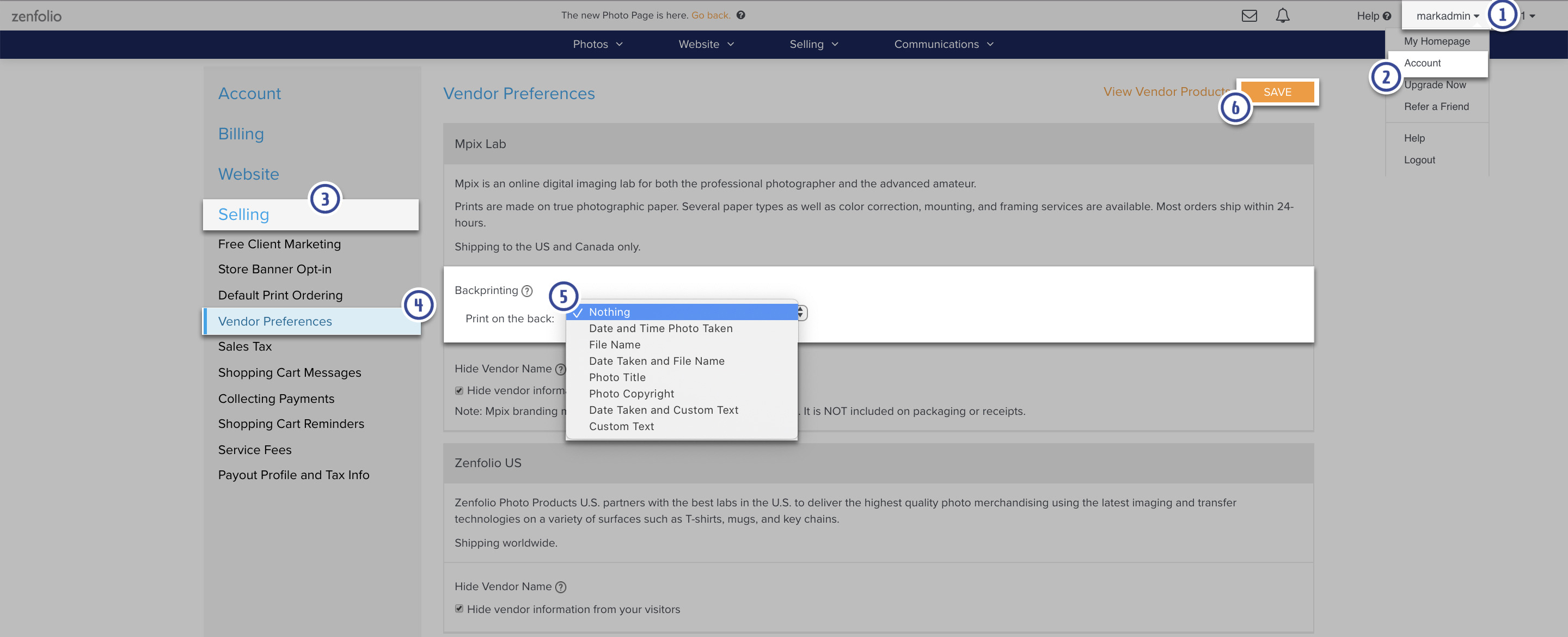Go to Default Print Ordering
This screenshot has width=1568, height=637.
pyautogui.click(x=280, y=295)
